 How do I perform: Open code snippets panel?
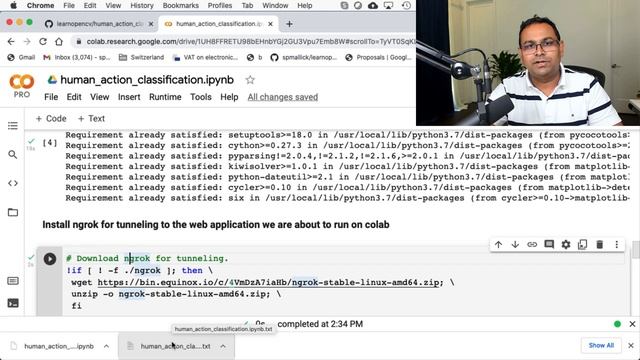(13, 183)
